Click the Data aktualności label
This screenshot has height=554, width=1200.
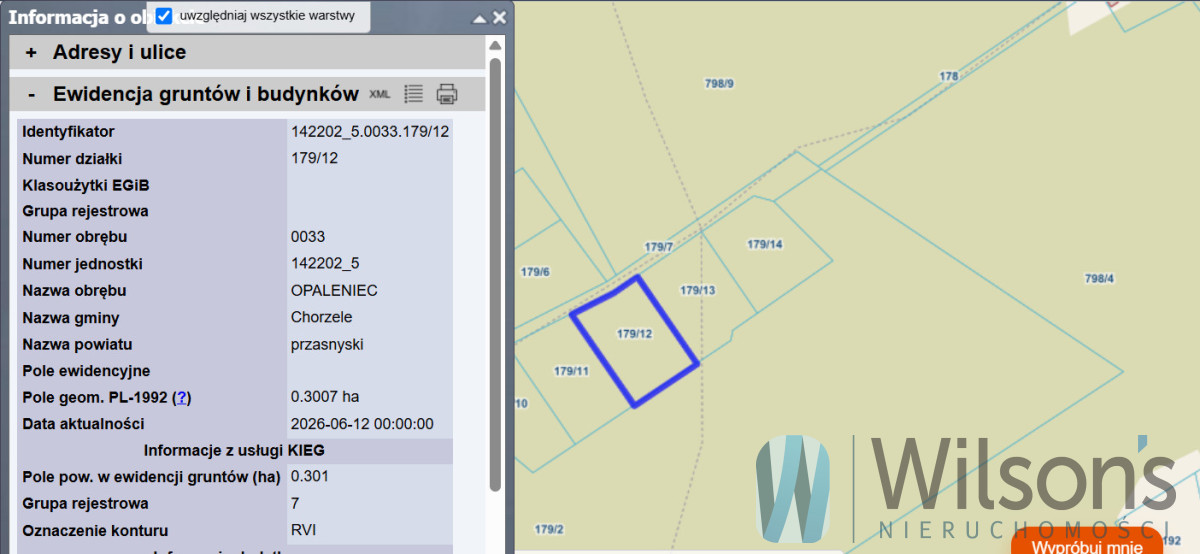pos(83,424)
